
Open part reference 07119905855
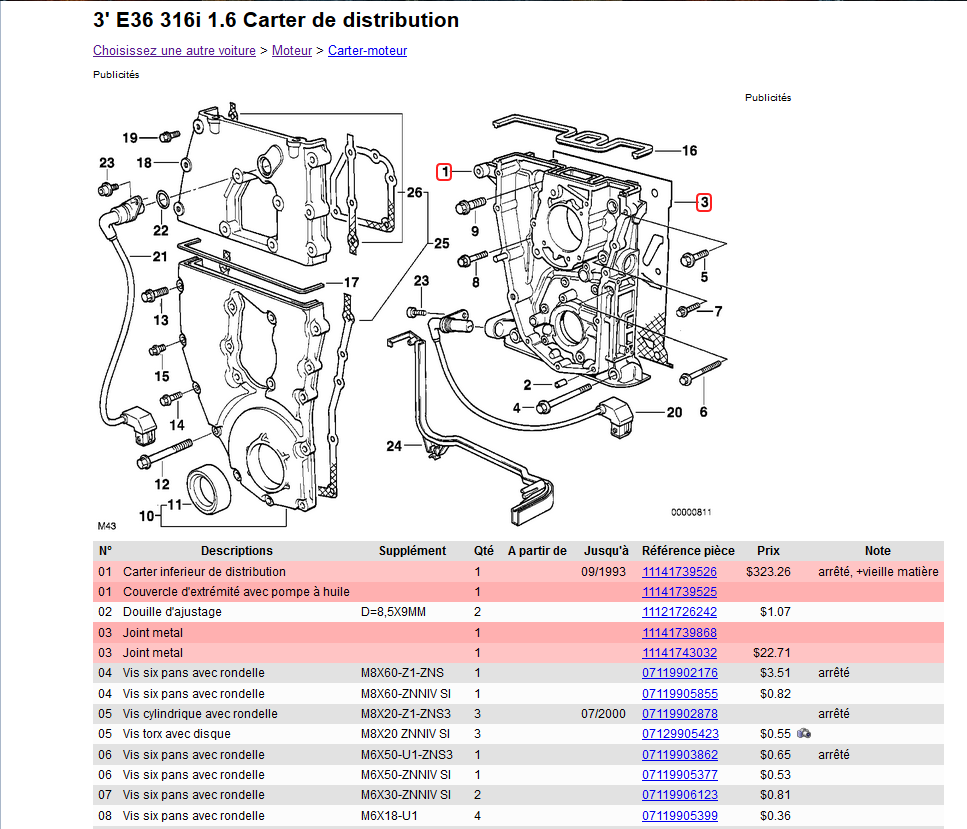[x=680, y=693]
